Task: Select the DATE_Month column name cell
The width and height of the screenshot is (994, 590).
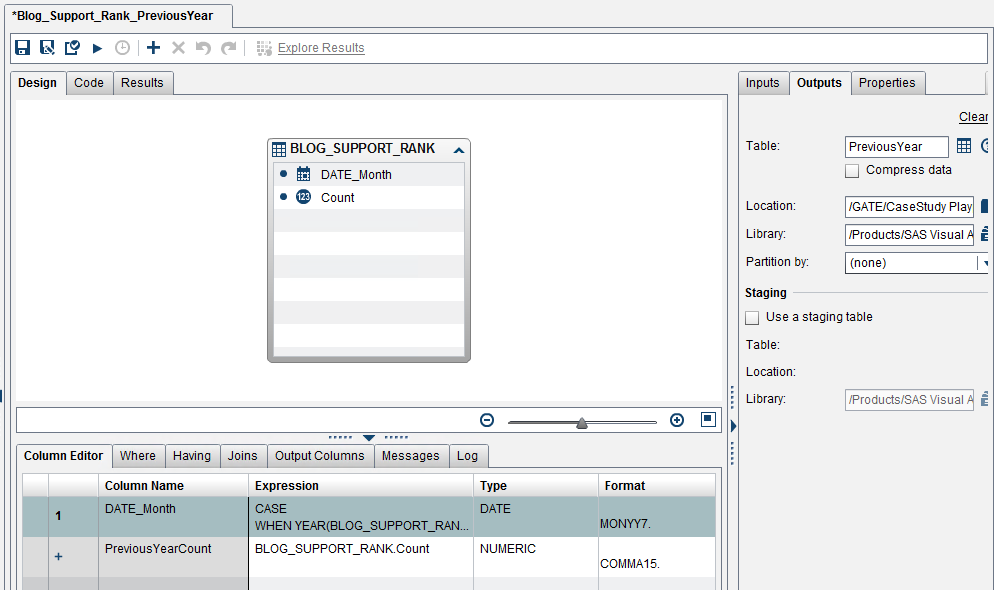Action: click(x=173, y=516)
